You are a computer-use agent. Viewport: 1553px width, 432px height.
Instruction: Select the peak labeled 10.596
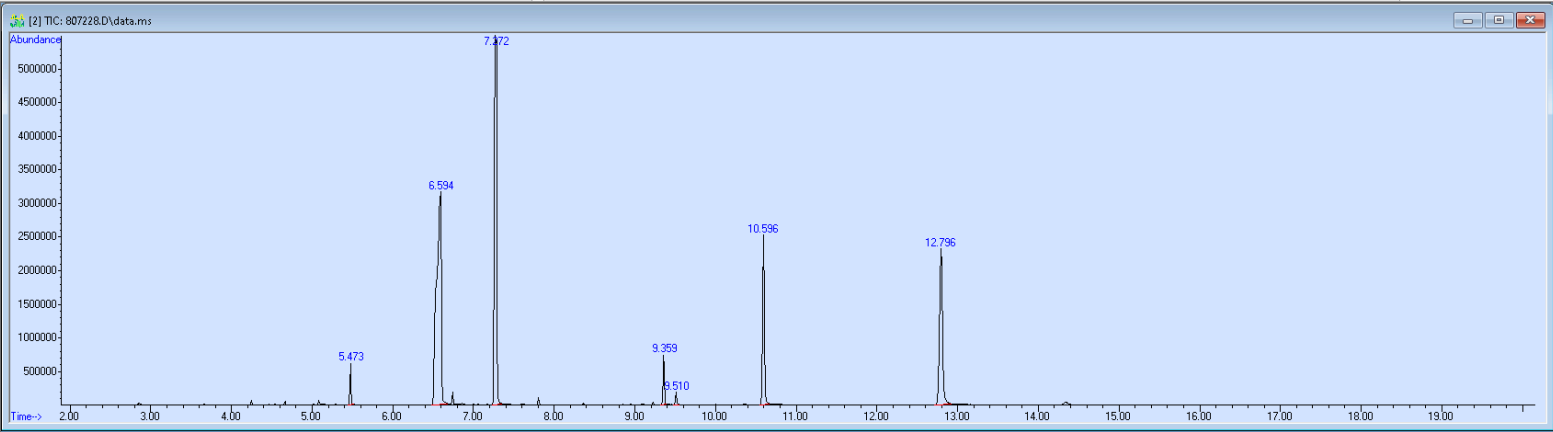[x=763, y=229]
